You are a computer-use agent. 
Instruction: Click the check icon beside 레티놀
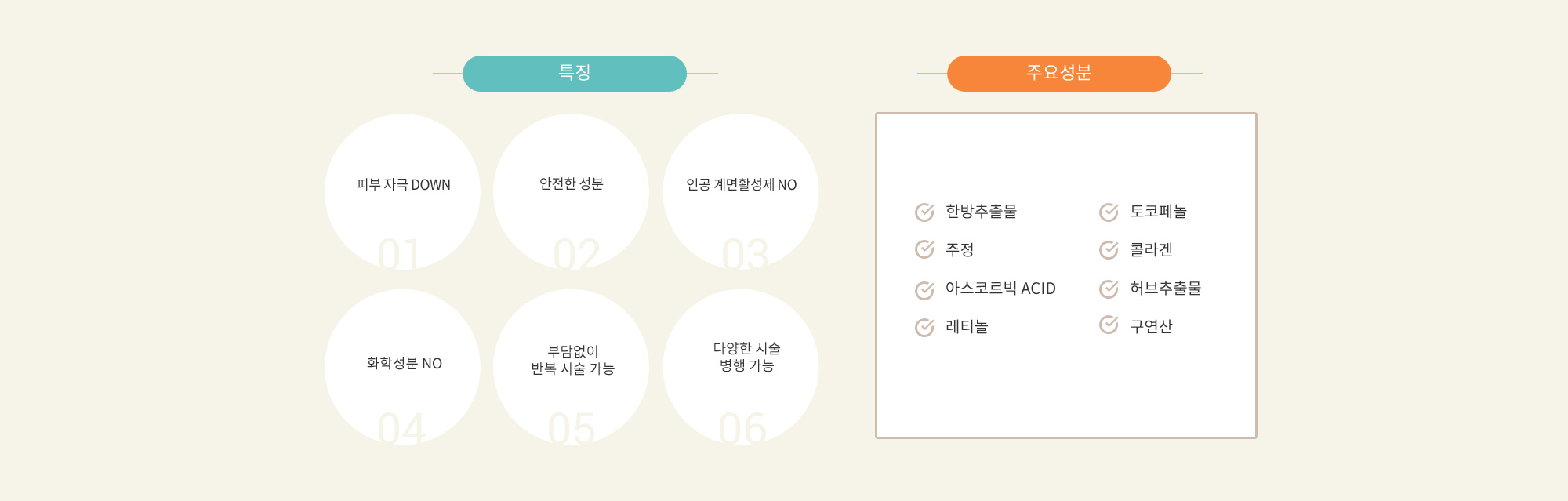pos(924,327)
